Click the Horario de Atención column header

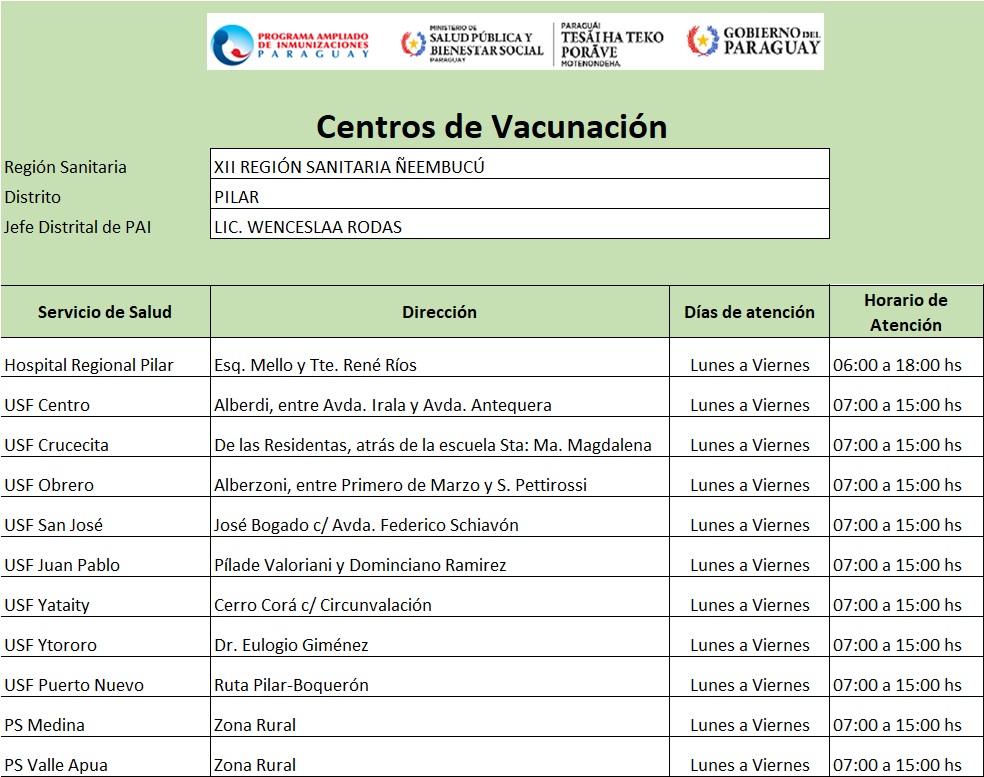[905, 312]
